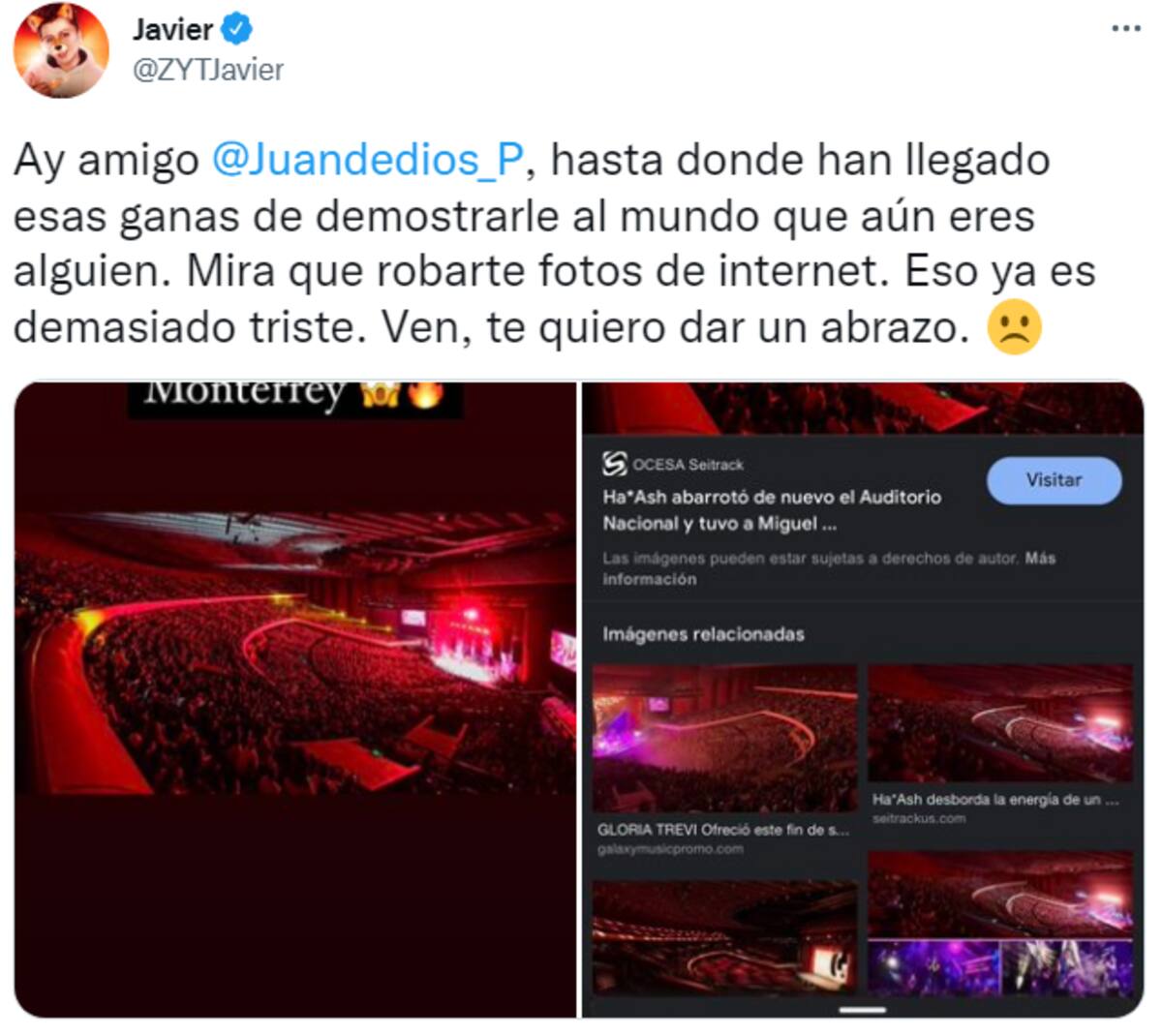
Task: Click the sad face emoji in tweet
Action: [1013, 328]
